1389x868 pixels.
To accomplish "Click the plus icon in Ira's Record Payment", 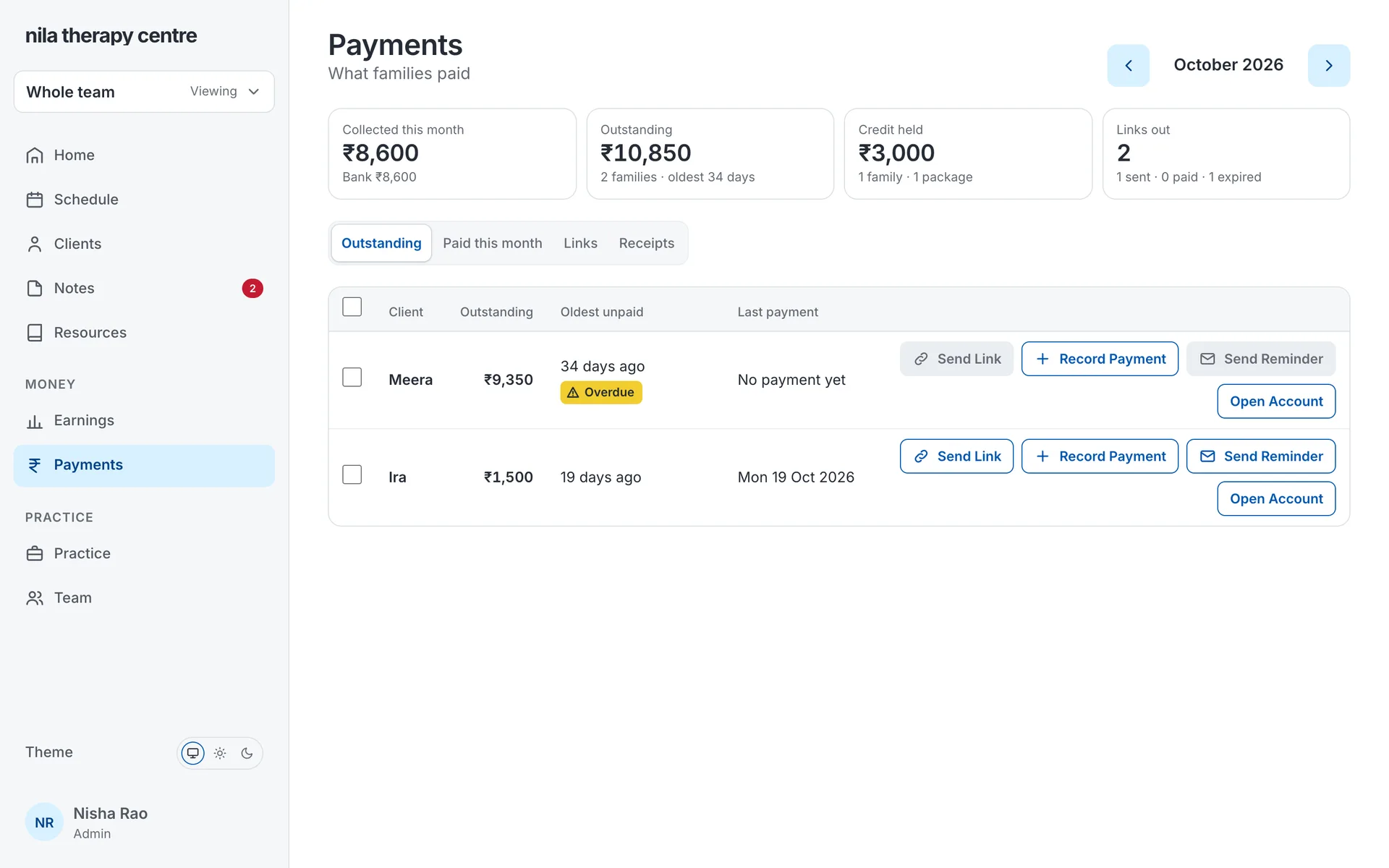I will [x=1042, y=456].
